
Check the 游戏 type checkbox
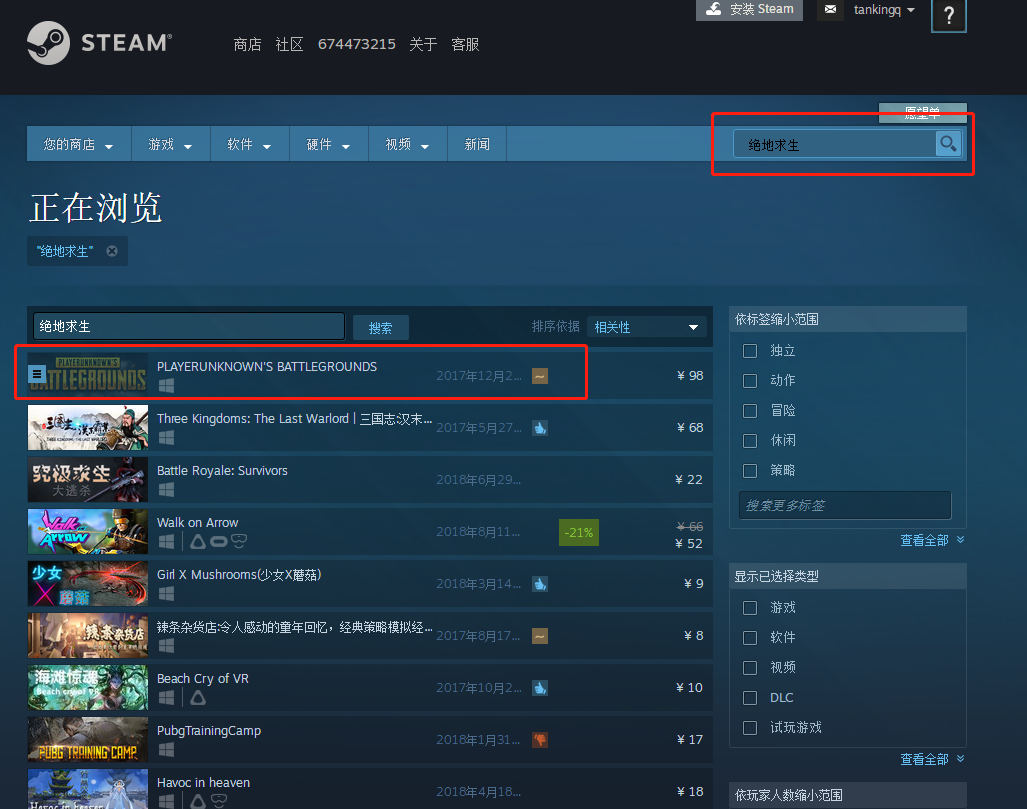point(750,608)
